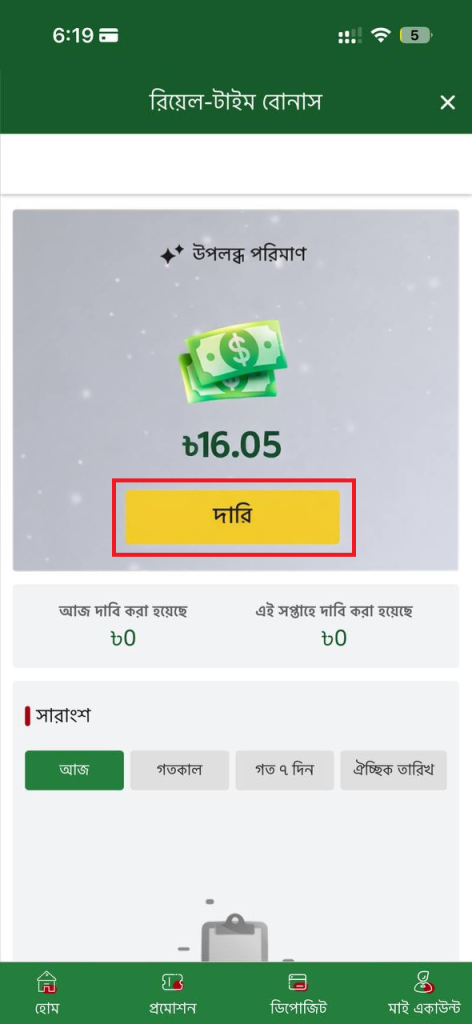Open the ঐচ্ছিক তারিখ custom date filter

pos(393,770)
